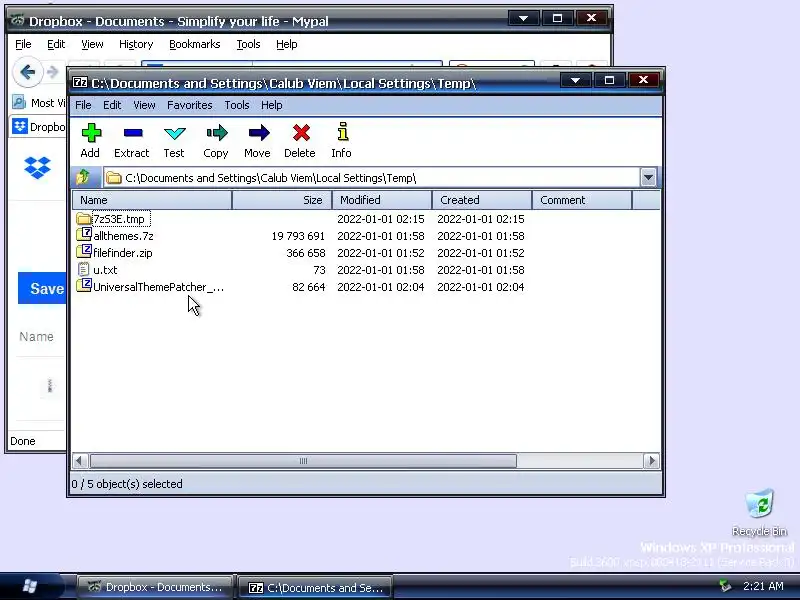This screenshot has height=600, width=800.
Task: Open the Mypal browser Tools menu
Action: pos(248,44)
